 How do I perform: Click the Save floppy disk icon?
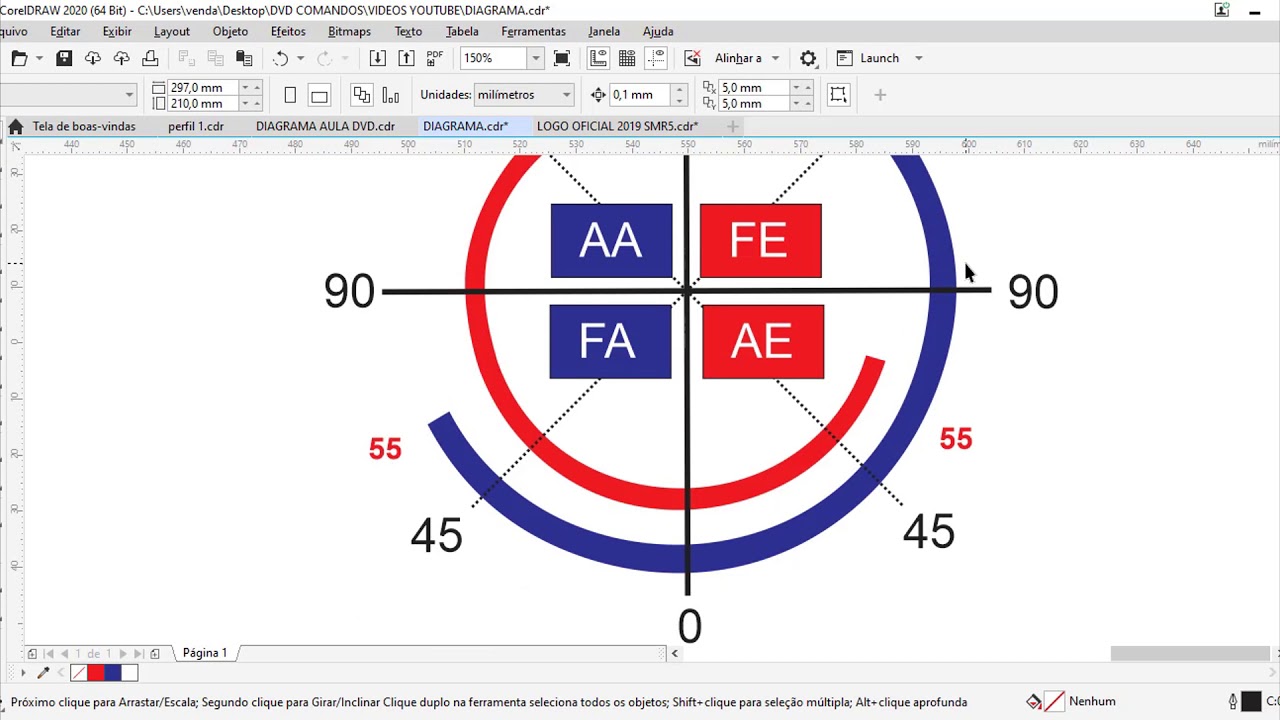click(x=64, y=58)
